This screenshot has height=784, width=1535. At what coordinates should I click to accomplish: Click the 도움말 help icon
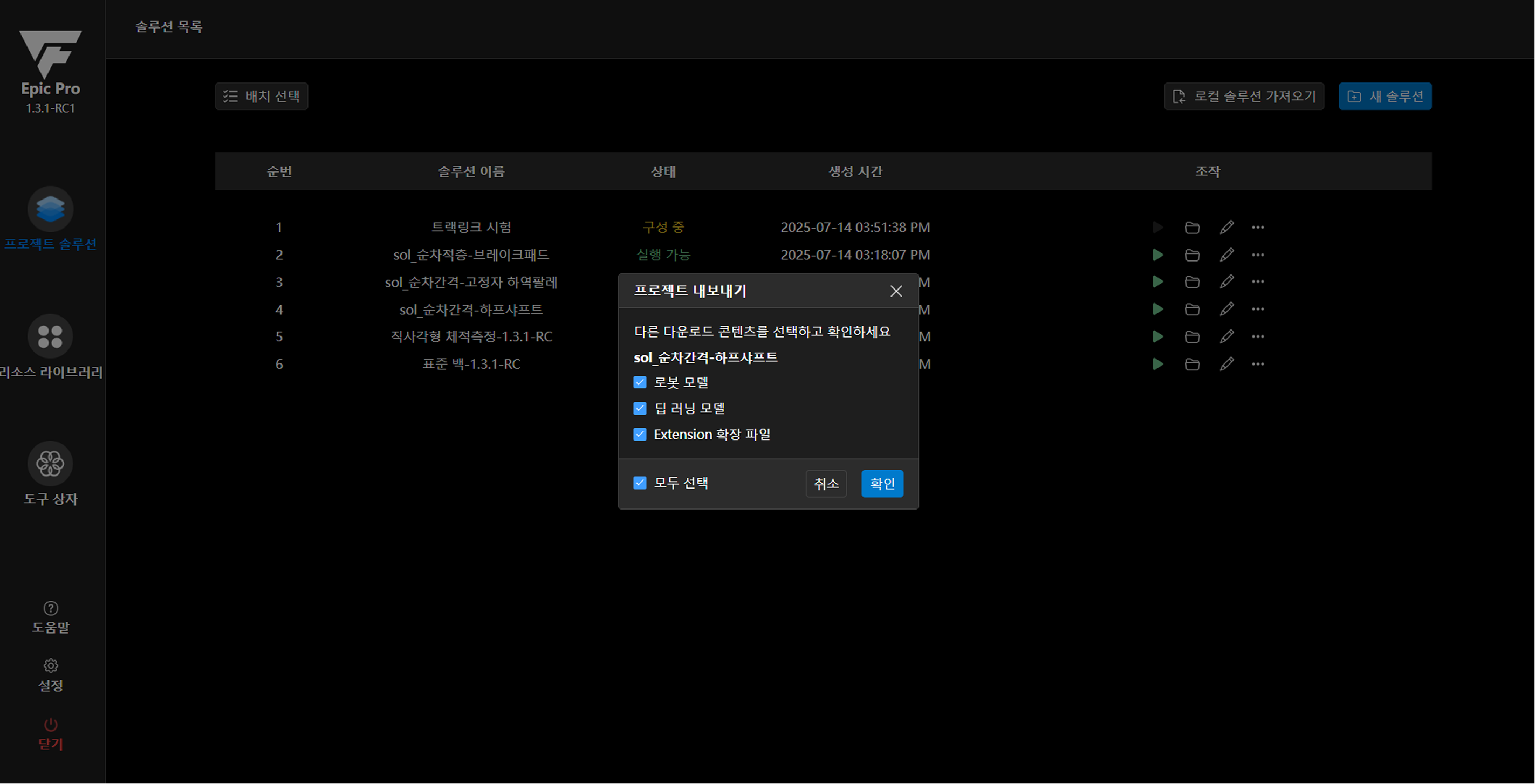(x=51, y=608)
